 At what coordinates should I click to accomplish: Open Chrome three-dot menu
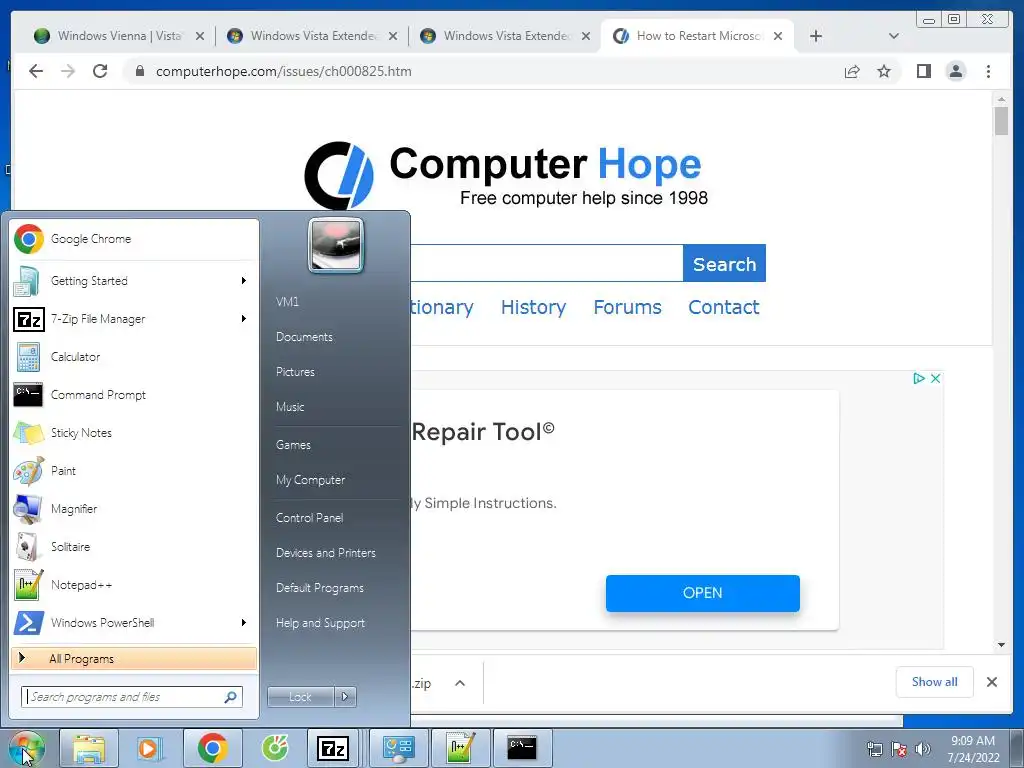(988, 71)
